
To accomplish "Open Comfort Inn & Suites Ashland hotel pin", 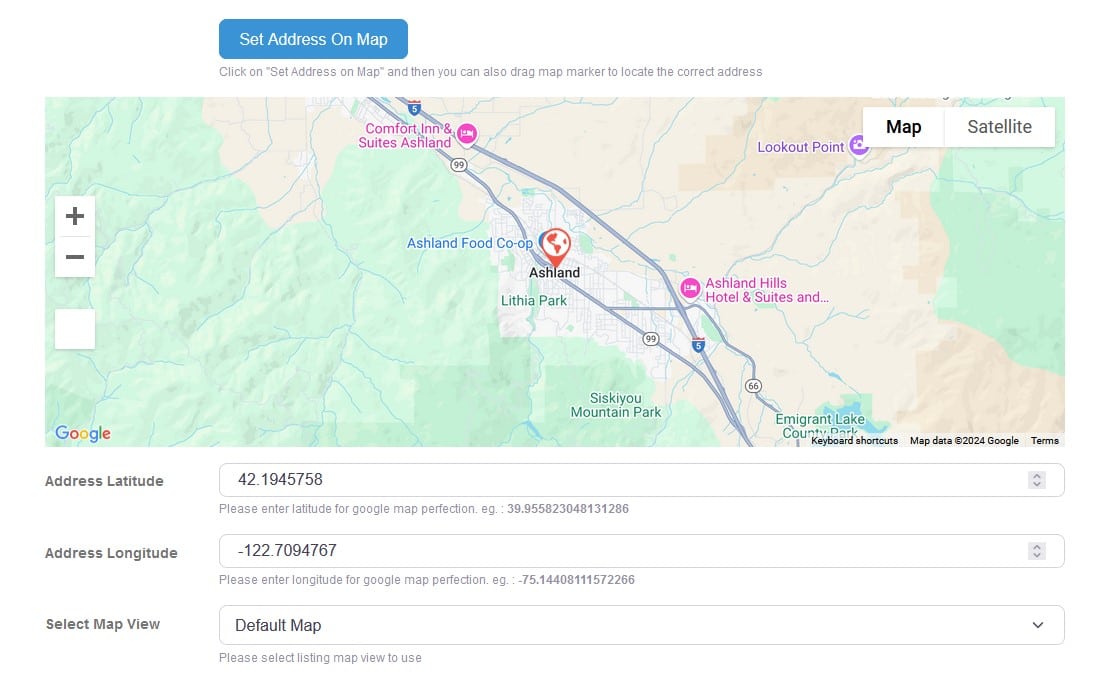I will (467, 133).
